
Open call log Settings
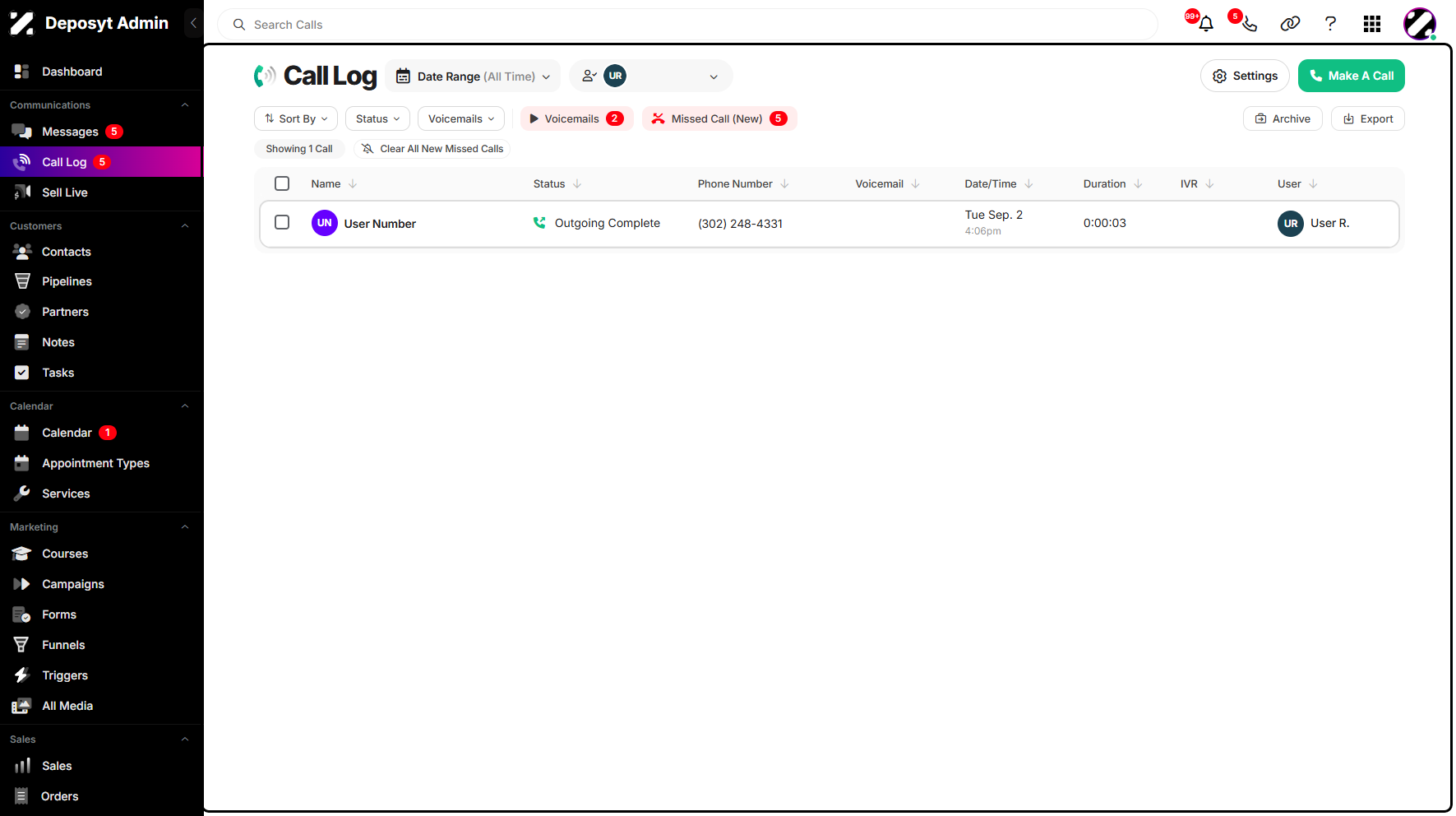[x=1245, y=76]
